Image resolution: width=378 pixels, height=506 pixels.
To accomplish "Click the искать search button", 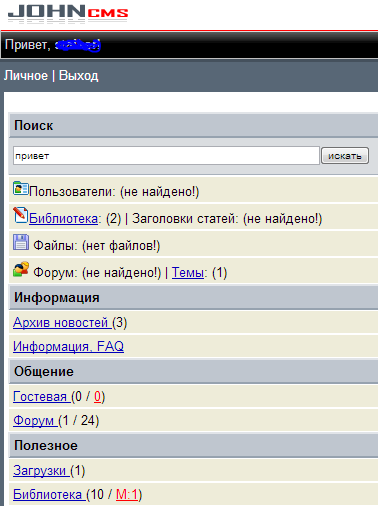I will point(345,156).
